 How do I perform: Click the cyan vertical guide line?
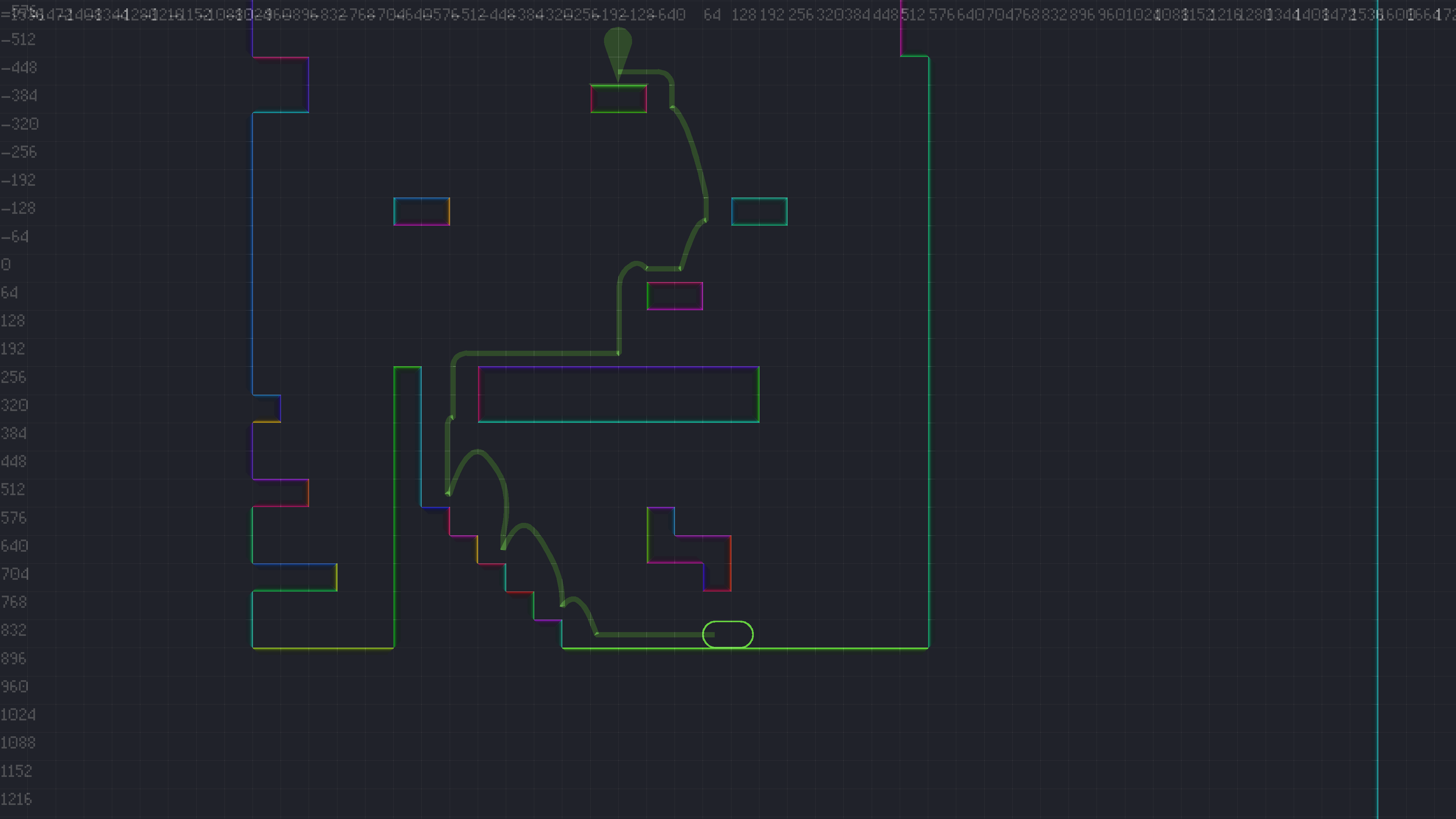point(1378,395)
